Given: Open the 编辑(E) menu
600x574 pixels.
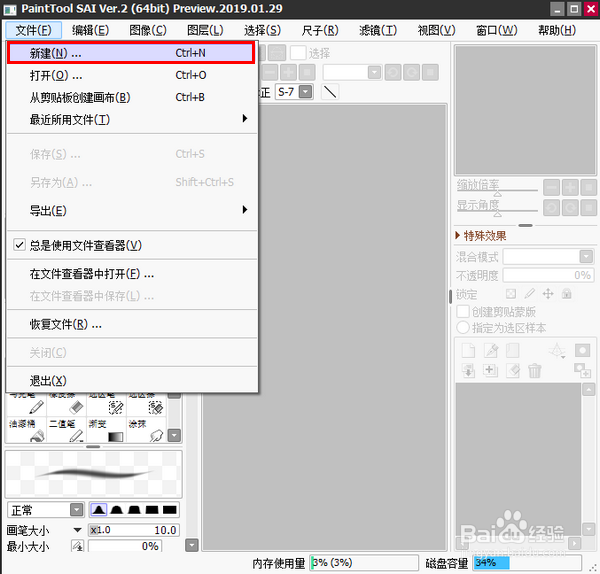Looking at the screenshot, I should [91, 30].
